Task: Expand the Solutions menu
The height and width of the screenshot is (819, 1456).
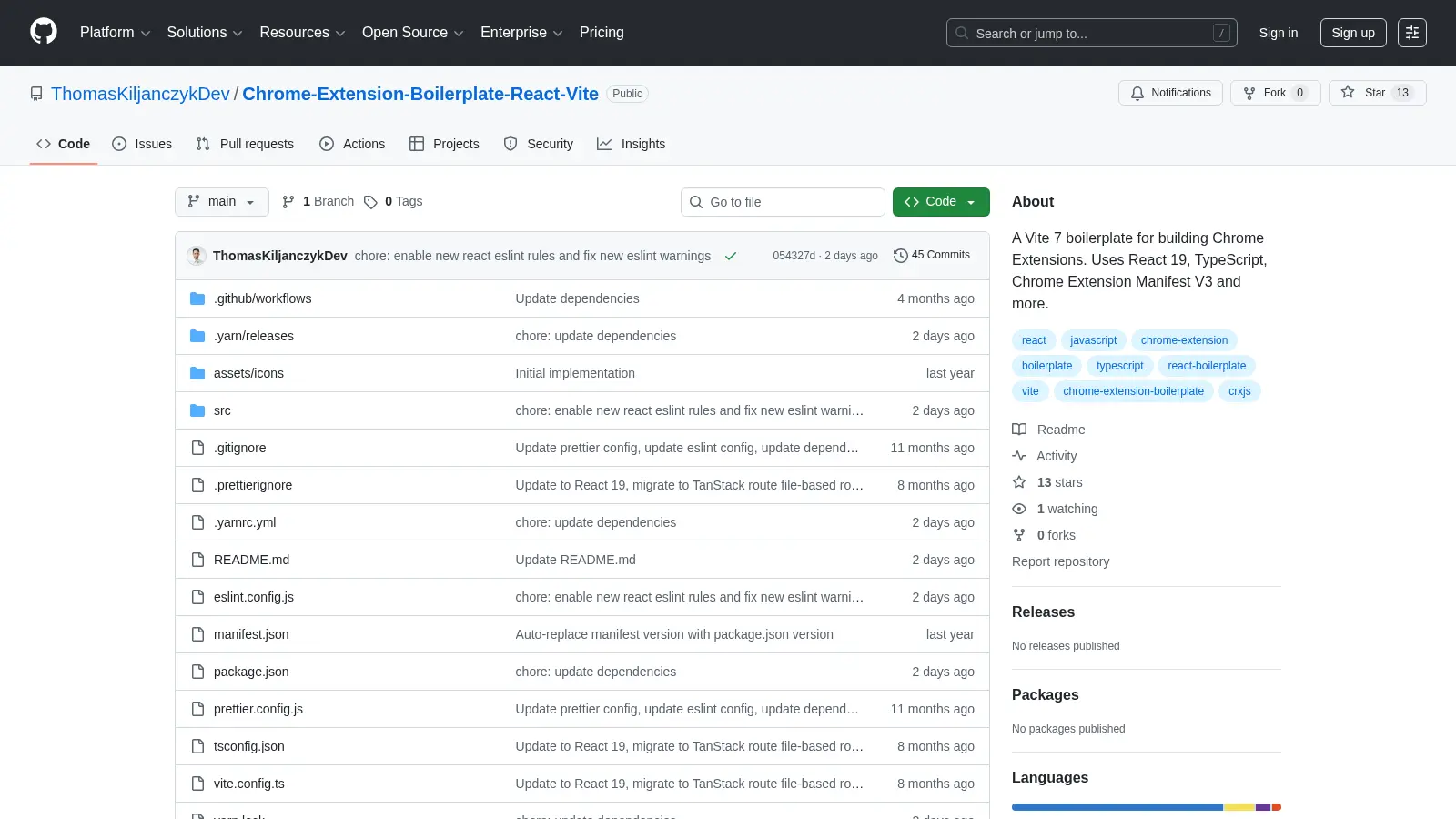Action: tap(205, 33)
